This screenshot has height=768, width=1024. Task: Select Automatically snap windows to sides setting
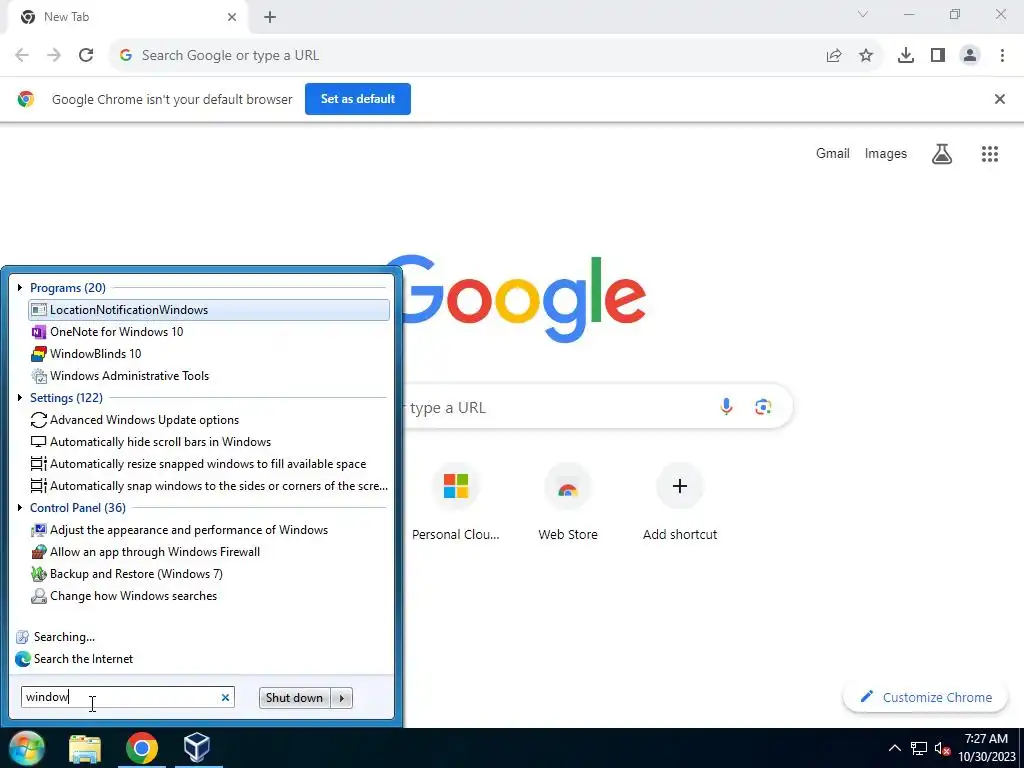pyautogui.click(x=209, y=486)
